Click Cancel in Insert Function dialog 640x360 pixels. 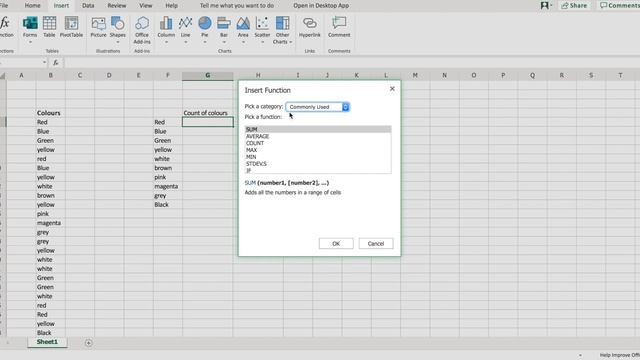(x=376, y=244)
